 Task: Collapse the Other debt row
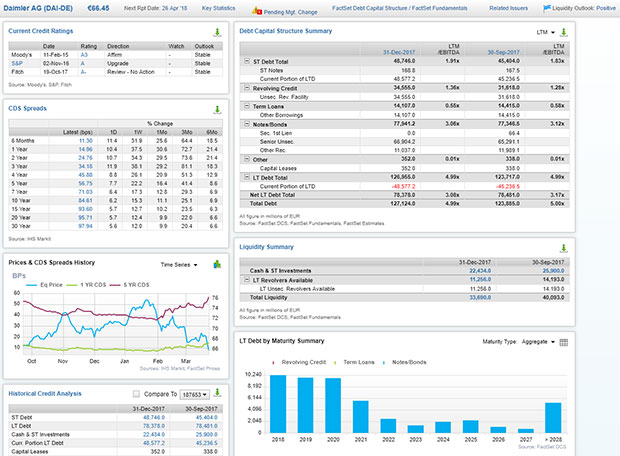click(247, 159)
